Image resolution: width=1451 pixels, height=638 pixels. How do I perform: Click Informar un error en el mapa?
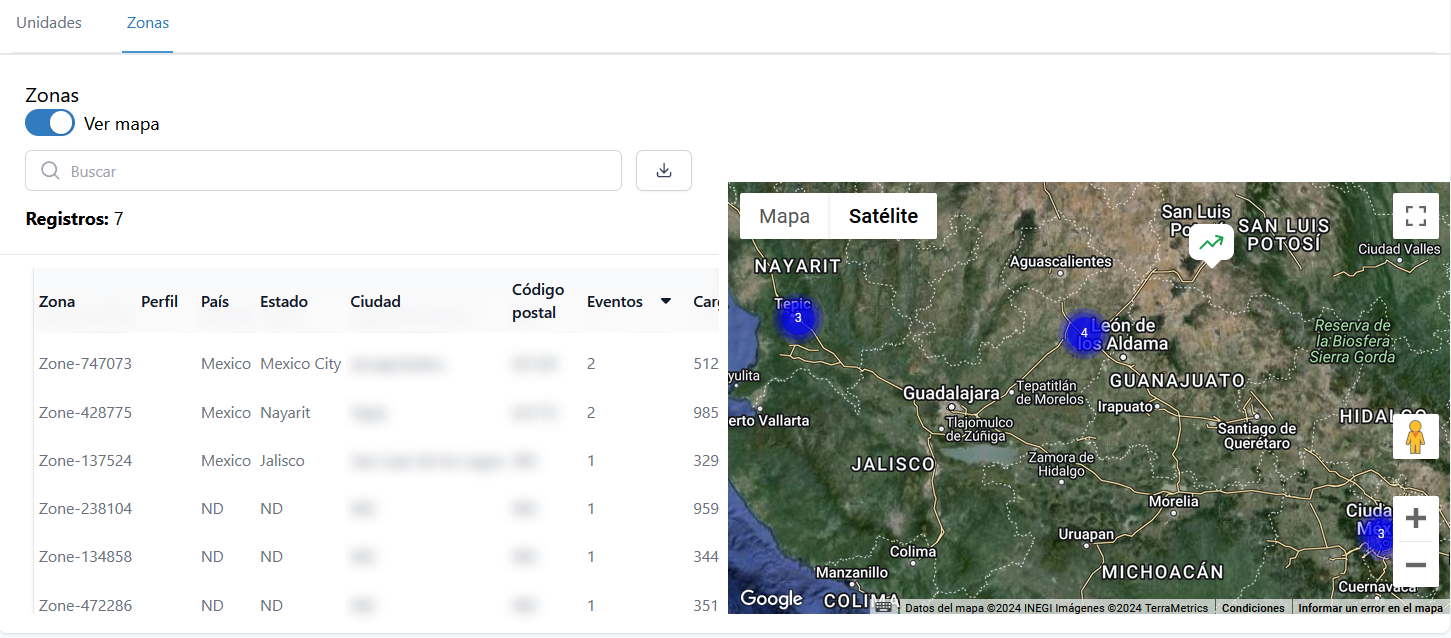tap(1369, 608)
